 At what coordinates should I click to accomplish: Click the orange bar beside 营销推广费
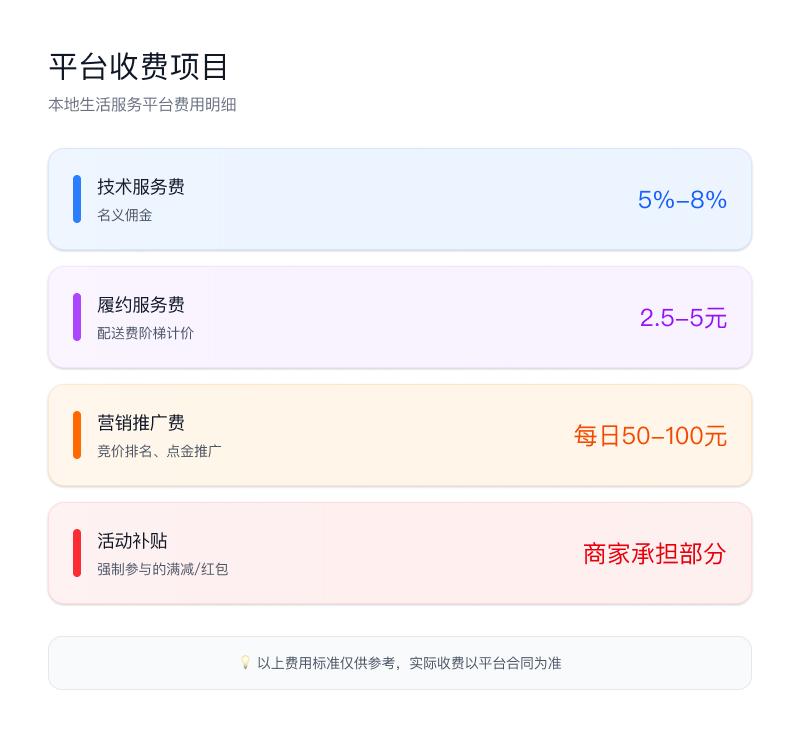[x=77, y=435]
